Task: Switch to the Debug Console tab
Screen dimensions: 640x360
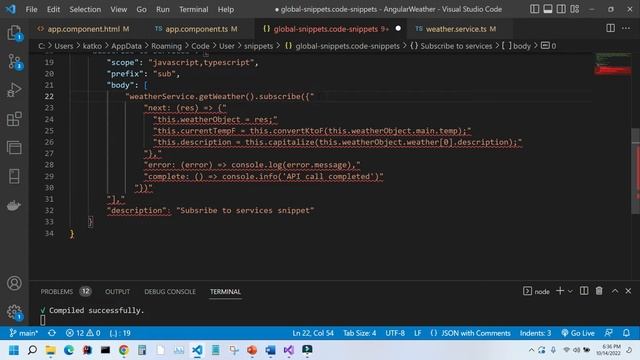Action: pyautogui.click(x=170, y=291)
